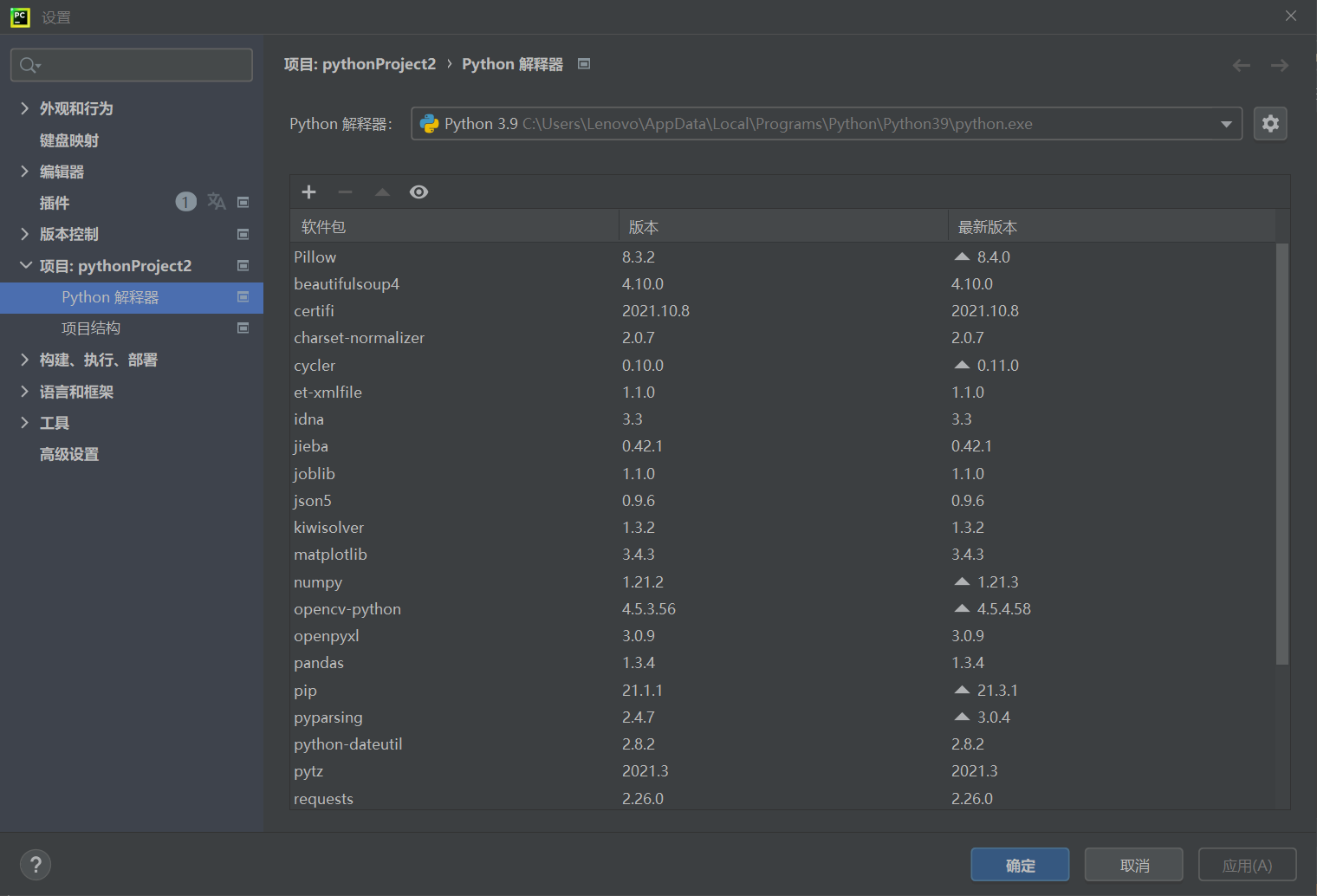The height and width of the screenshot is (896, 1317).
Task: Expand the 构建、执行、部署 section
Action: 25,360
